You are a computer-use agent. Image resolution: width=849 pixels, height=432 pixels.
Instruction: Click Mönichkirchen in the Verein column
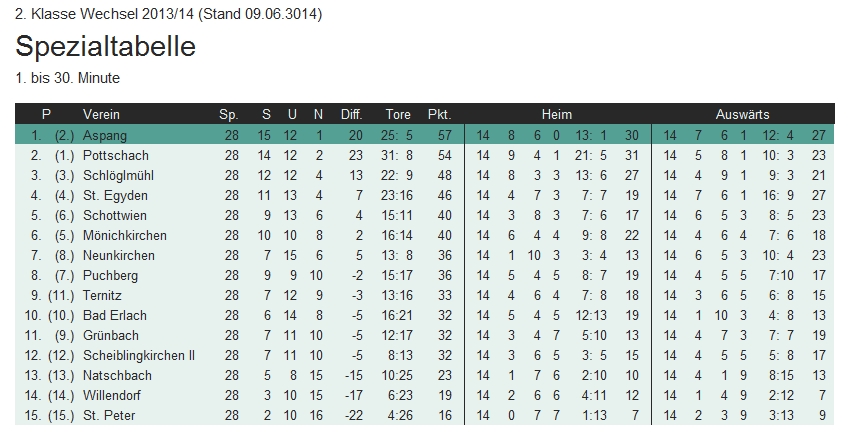pyautogui.click(x=125, y=235)
